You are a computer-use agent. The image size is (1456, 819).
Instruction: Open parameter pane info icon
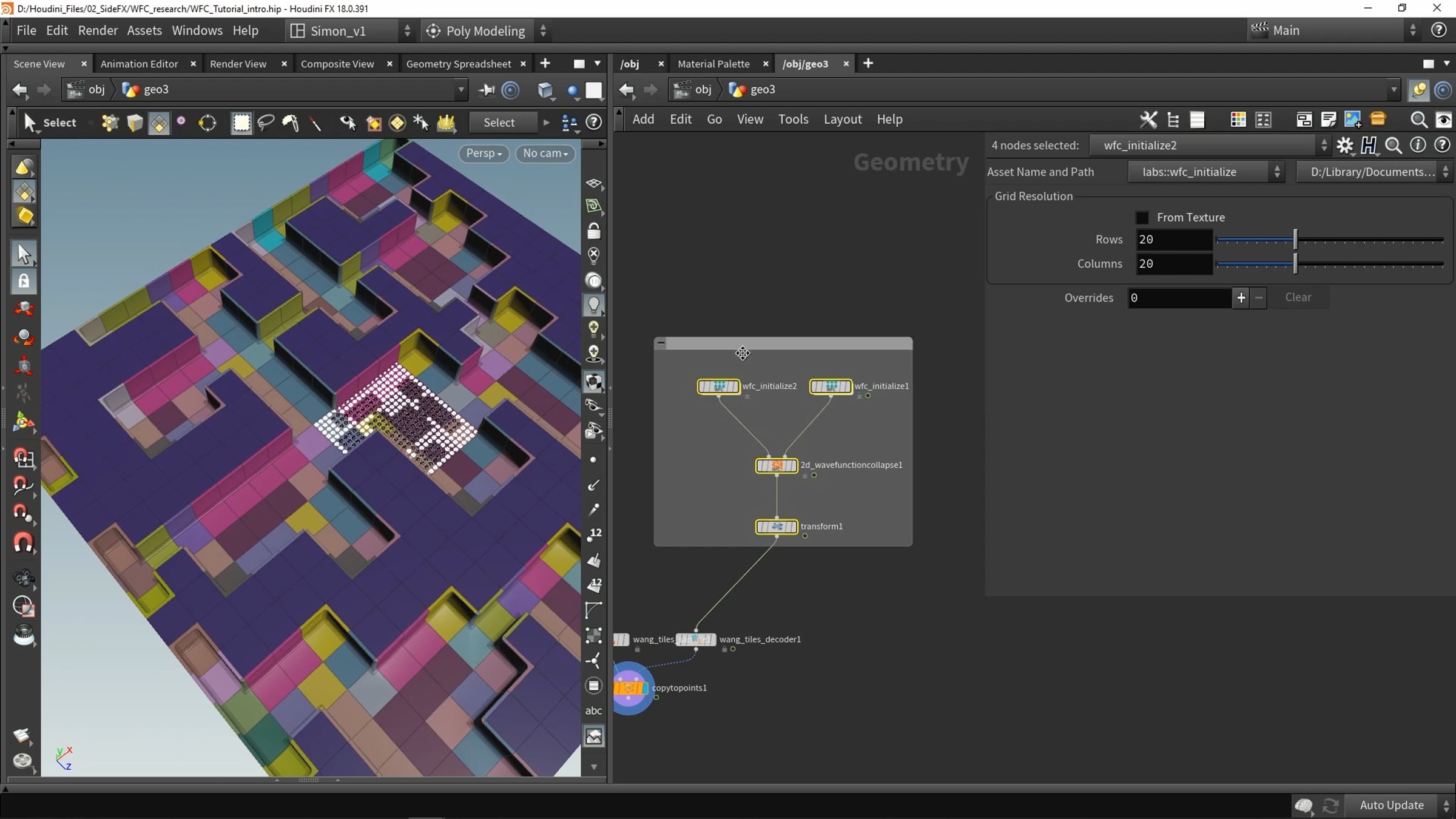click(1418, 146)
